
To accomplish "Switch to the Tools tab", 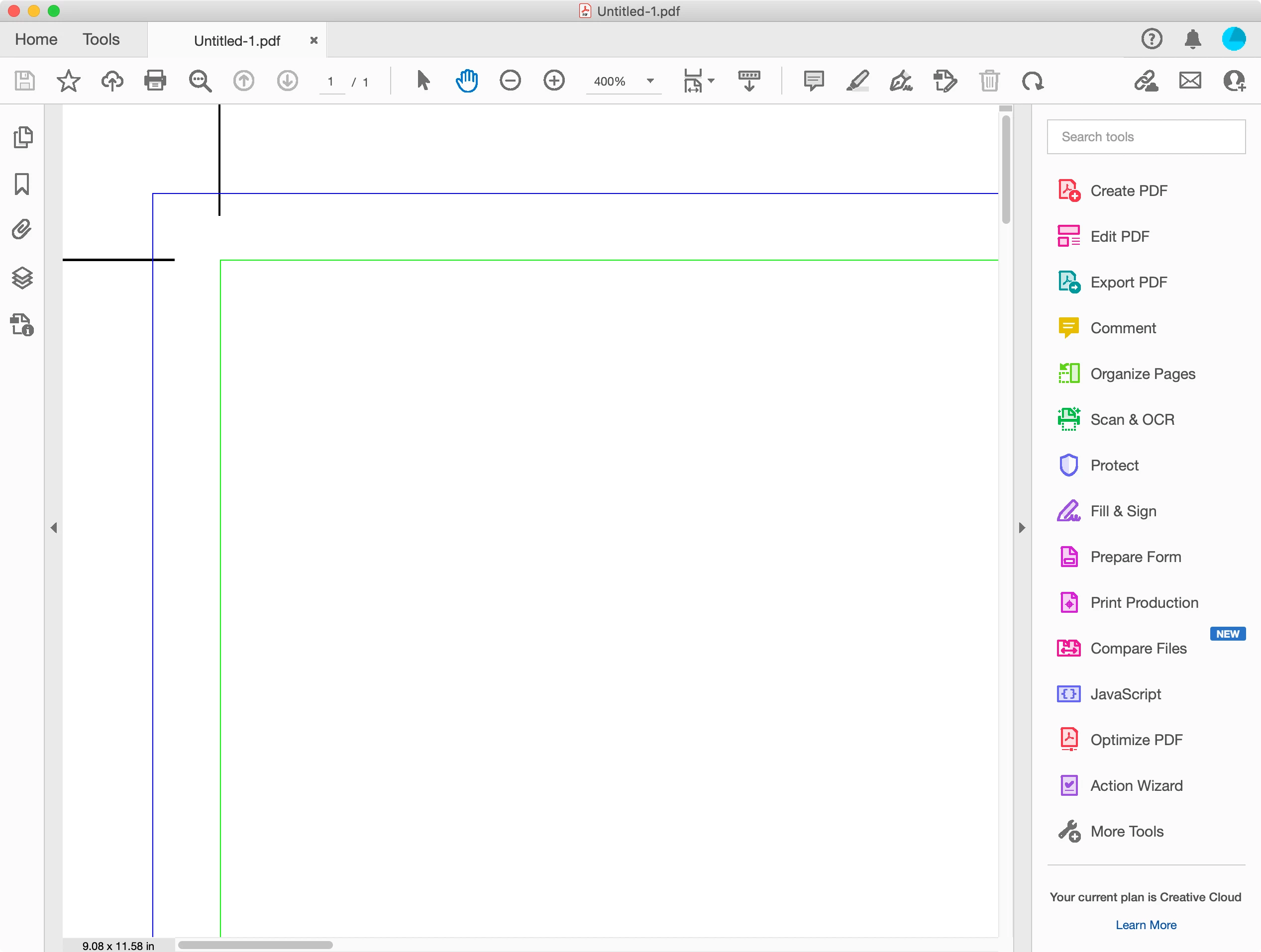I will coord(101,39).
